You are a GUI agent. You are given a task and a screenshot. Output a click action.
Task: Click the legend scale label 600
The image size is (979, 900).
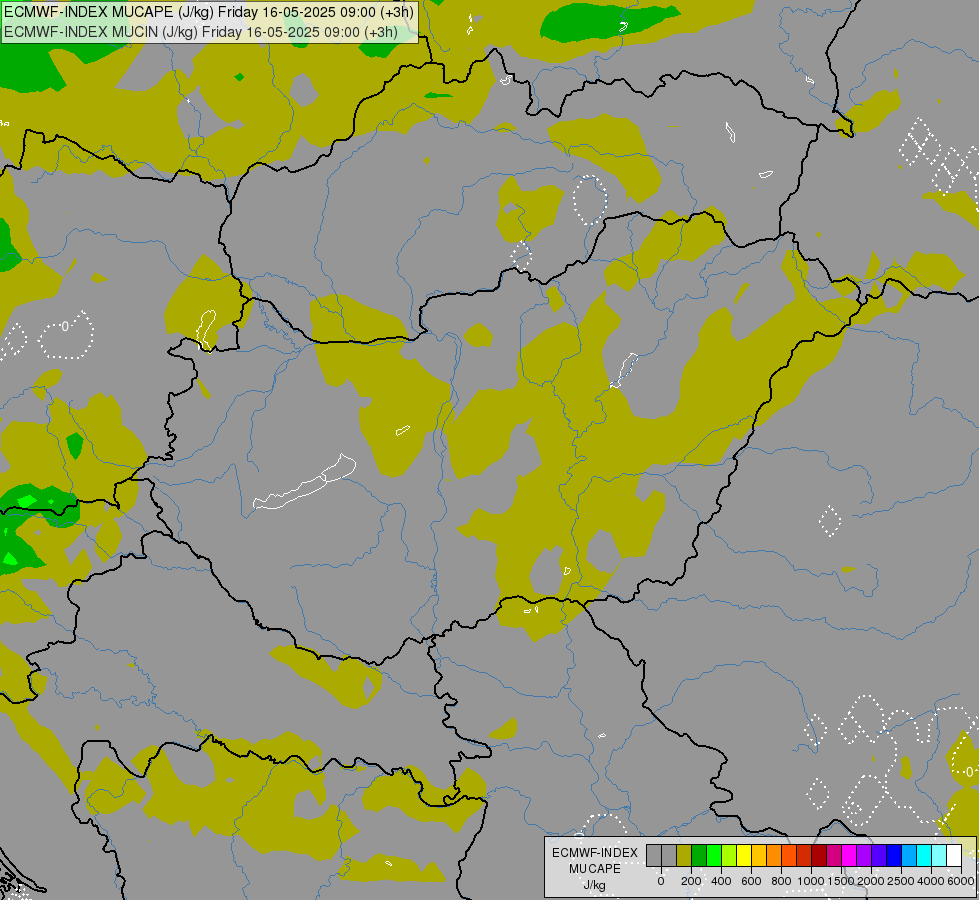pos(751,881)
